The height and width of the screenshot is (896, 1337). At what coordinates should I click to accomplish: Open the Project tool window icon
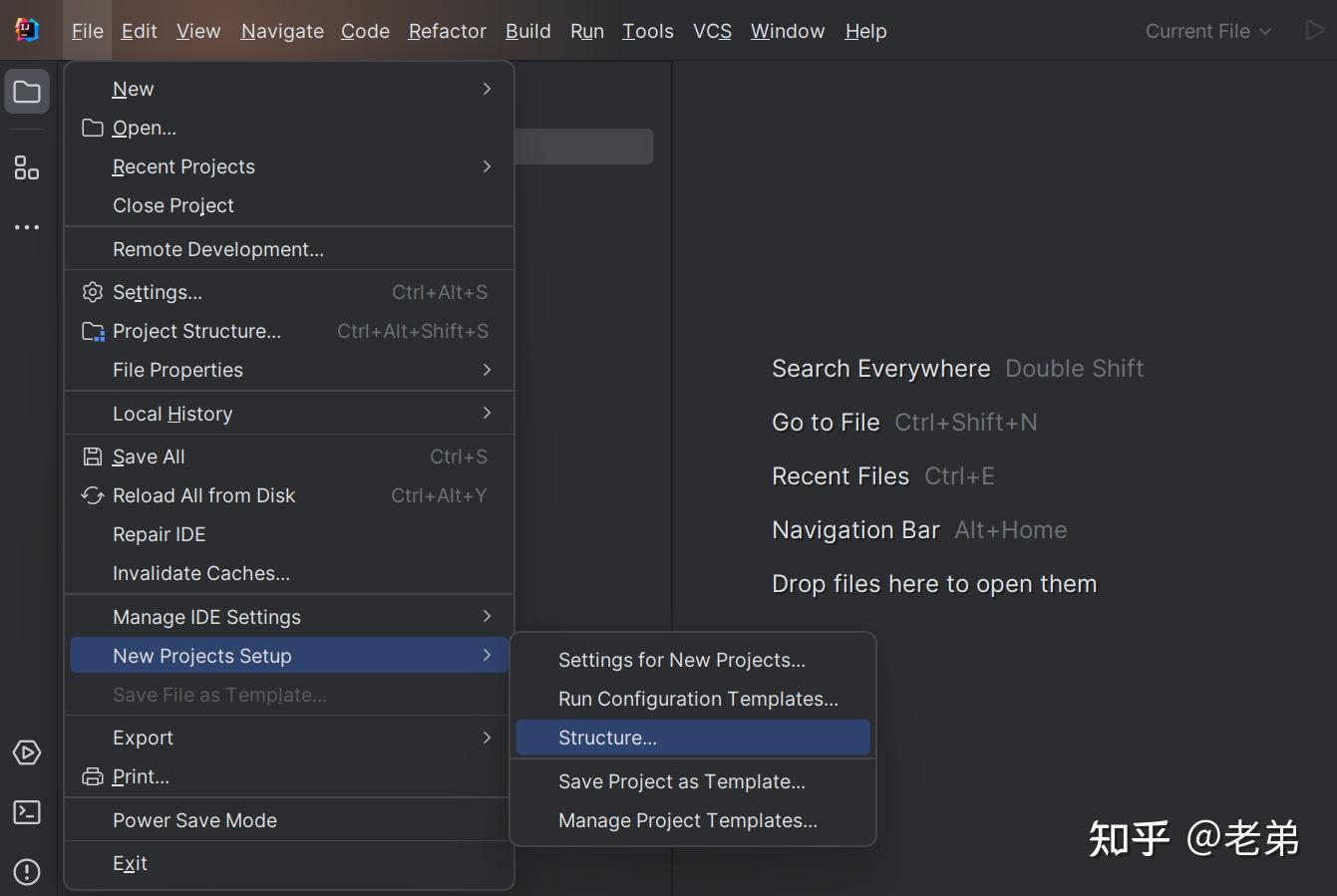tap(27, 92)
